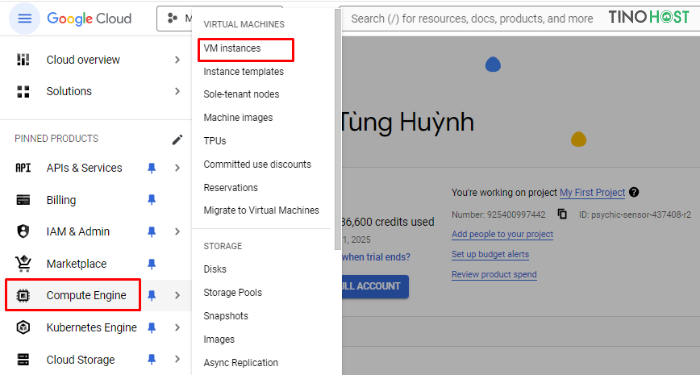Screen dimensions: 700x375
Task: Click the Billing card icon
Action: [23, 200]
